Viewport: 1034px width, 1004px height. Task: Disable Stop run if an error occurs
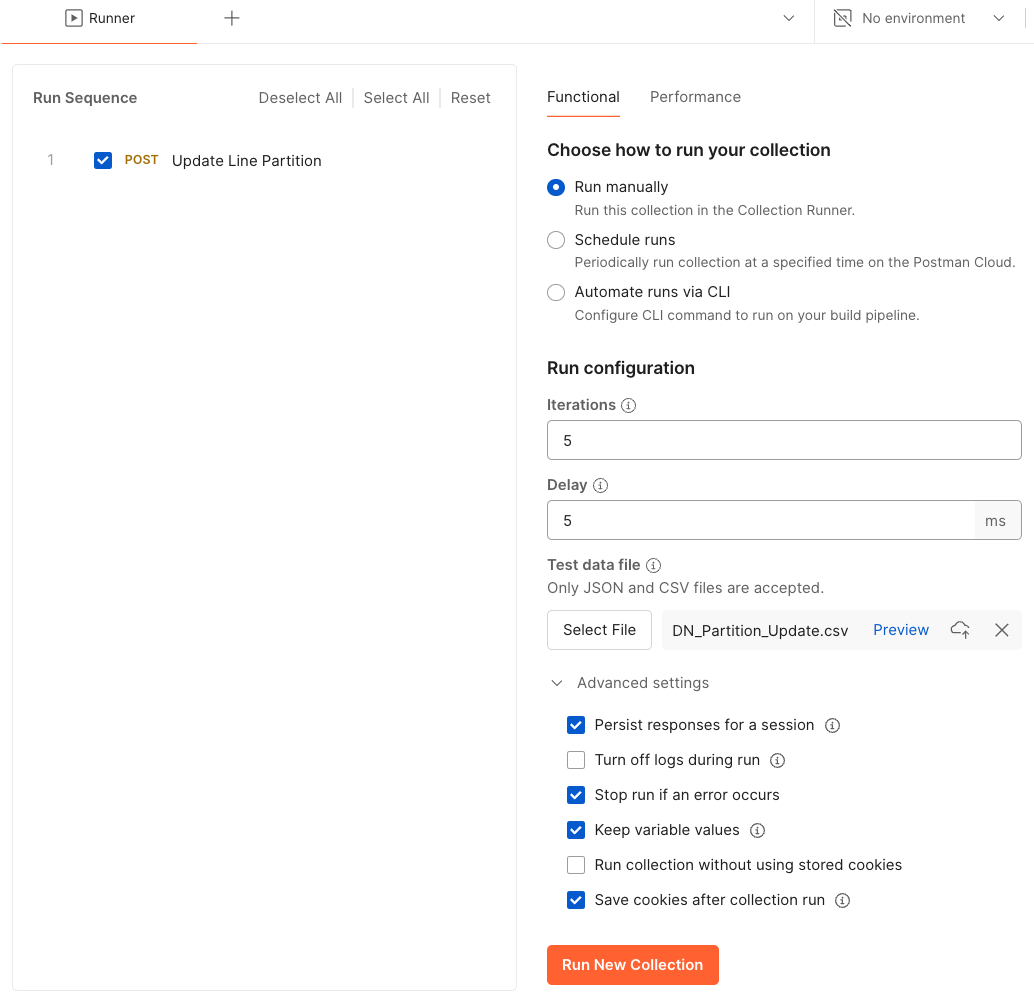point(576,795)
